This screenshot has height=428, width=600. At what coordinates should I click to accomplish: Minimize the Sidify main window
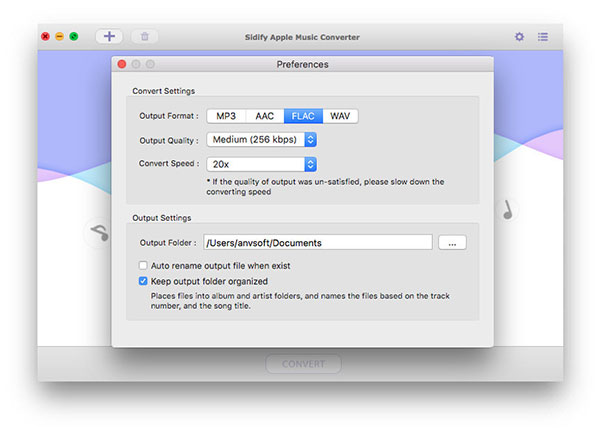[60, 36]
